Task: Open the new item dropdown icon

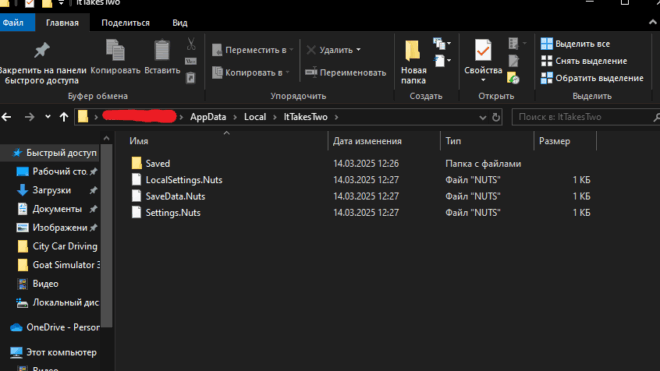Action: (442, 43)
